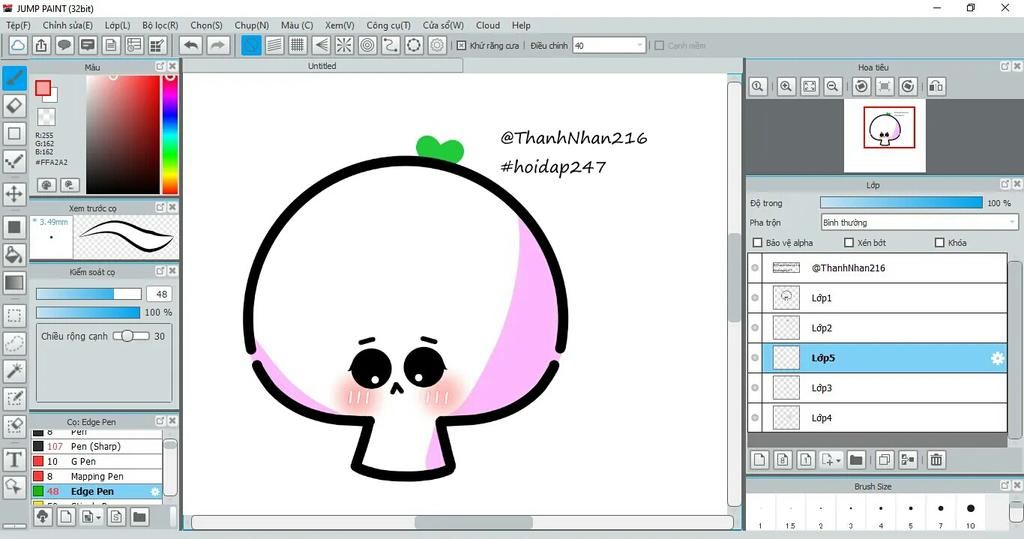Select the Magic Wand tool
The image size is (1024, 539).
14,371
